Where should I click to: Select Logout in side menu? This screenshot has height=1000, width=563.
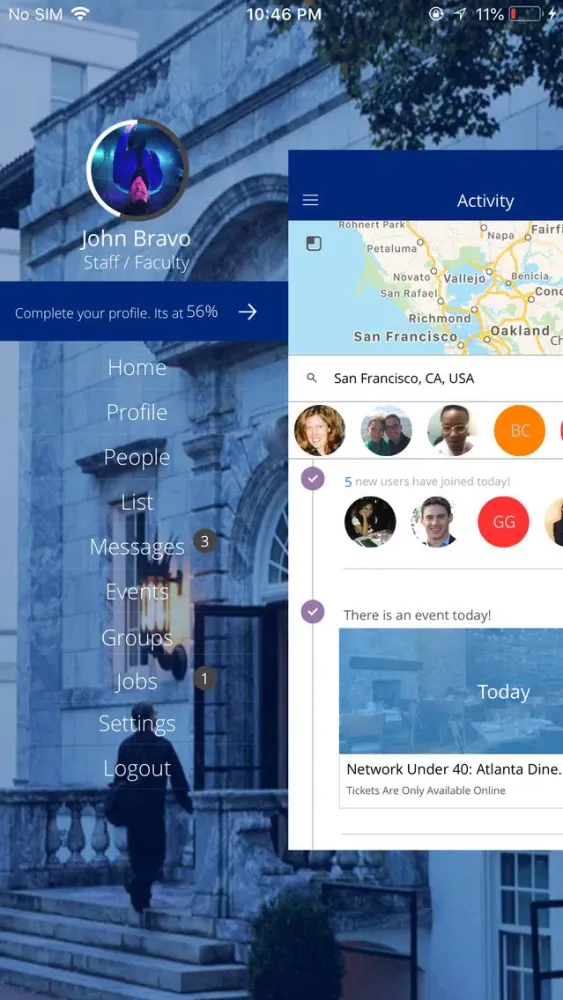pyautogui.click(x=137, y=768)
